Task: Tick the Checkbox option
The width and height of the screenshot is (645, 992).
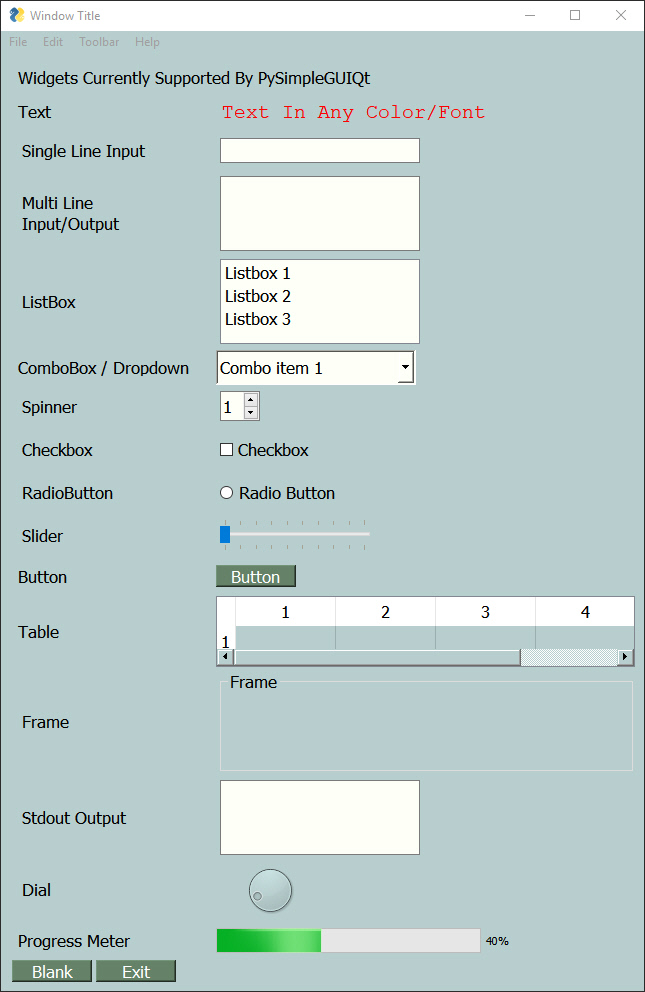Action: [226, 450]
